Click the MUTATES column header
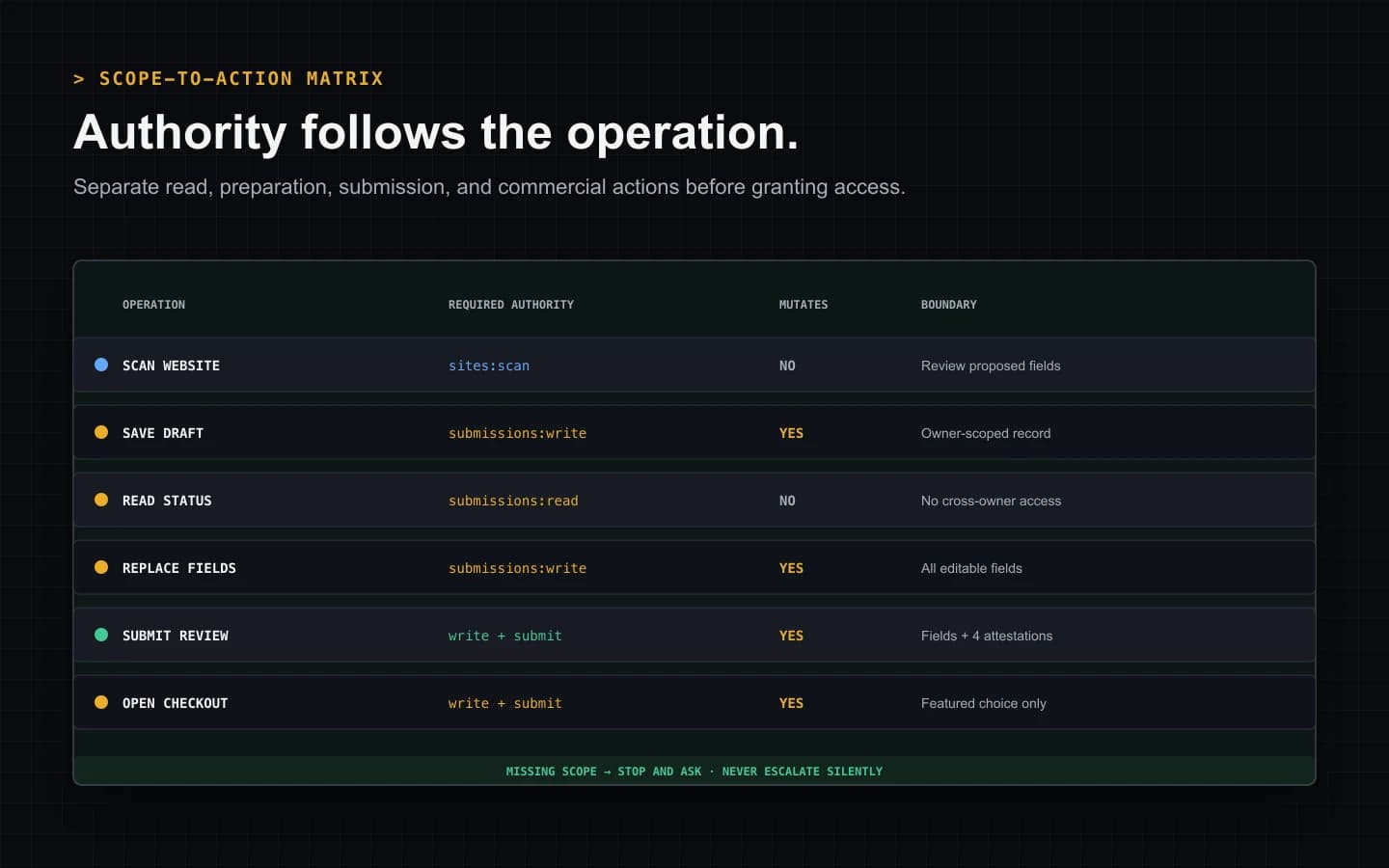The height and width of the screenshot is (868, 1389). (803, 305)
